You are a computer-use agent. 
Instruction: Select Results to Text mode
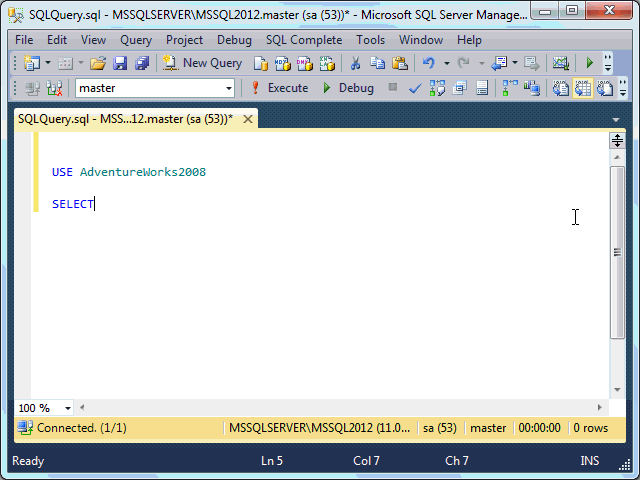pyautogui.click(x=561, y=88)
